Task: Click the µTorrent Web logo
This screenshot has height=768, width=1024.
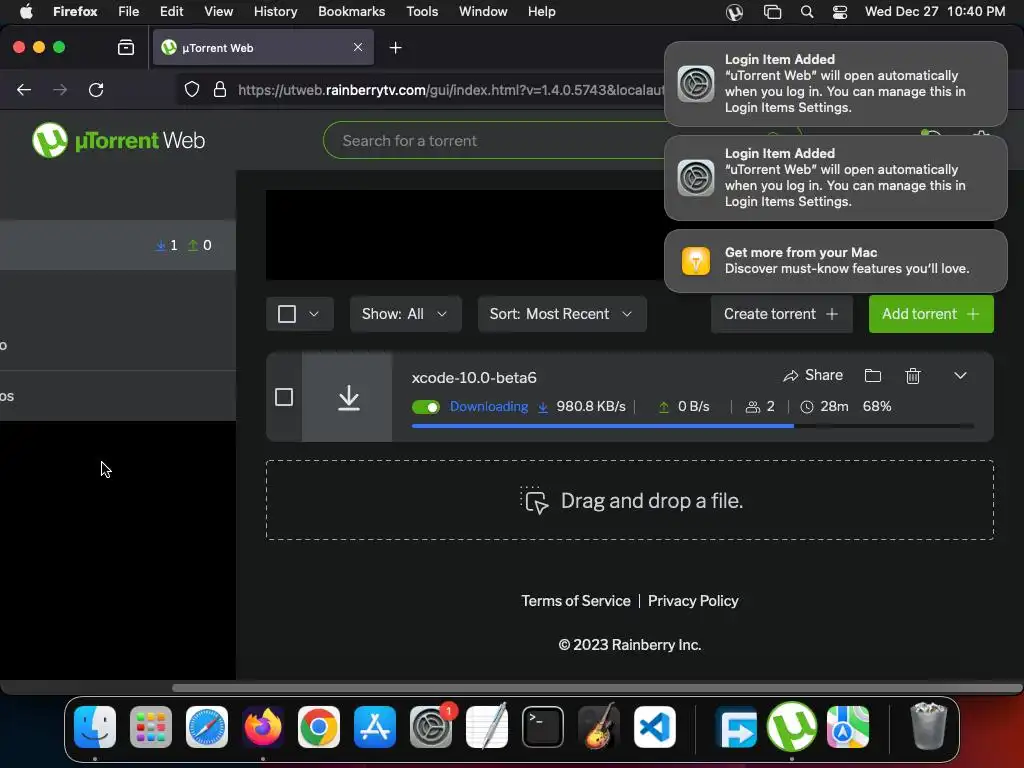Action: [x=119, y=140]
